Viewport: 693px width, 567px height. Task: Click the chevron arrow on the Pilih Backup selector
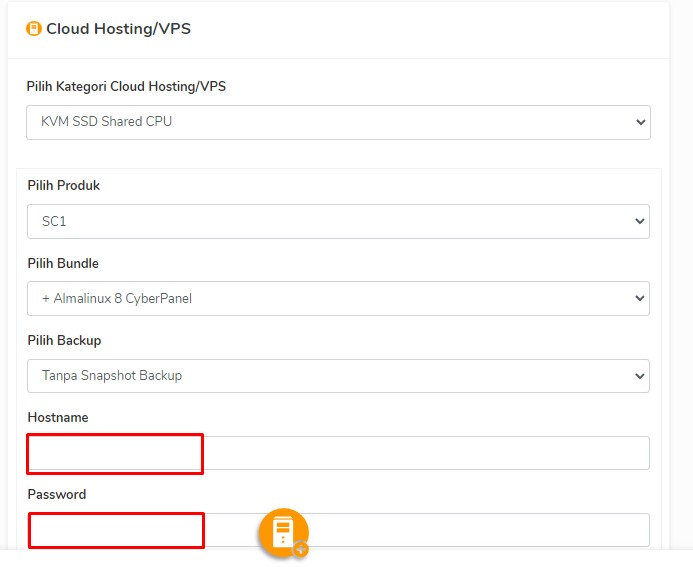(x=640, y=376)
